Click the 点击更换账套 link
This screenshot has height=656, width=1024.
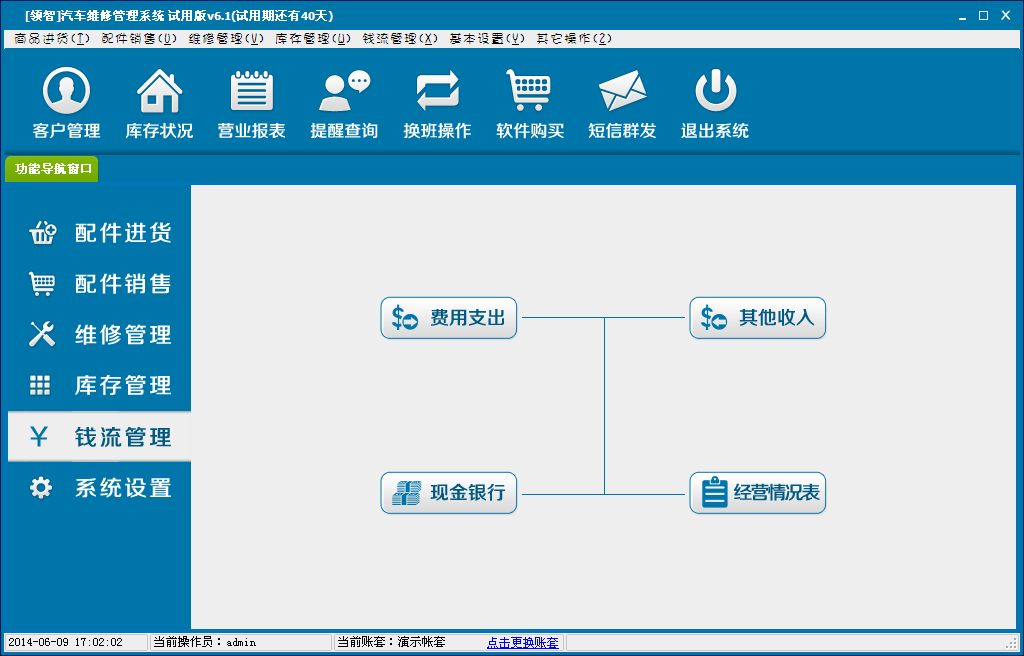point(523,642)
